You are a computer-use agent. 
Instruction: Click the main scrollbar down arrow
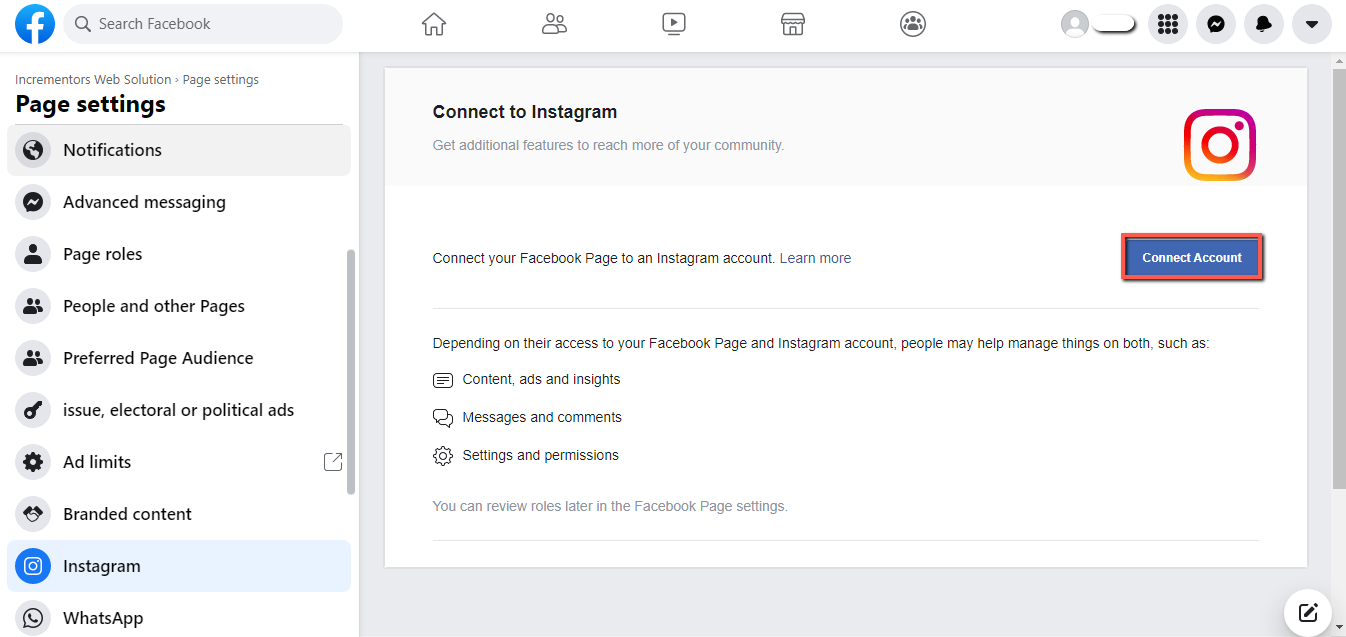point(1338,628)
